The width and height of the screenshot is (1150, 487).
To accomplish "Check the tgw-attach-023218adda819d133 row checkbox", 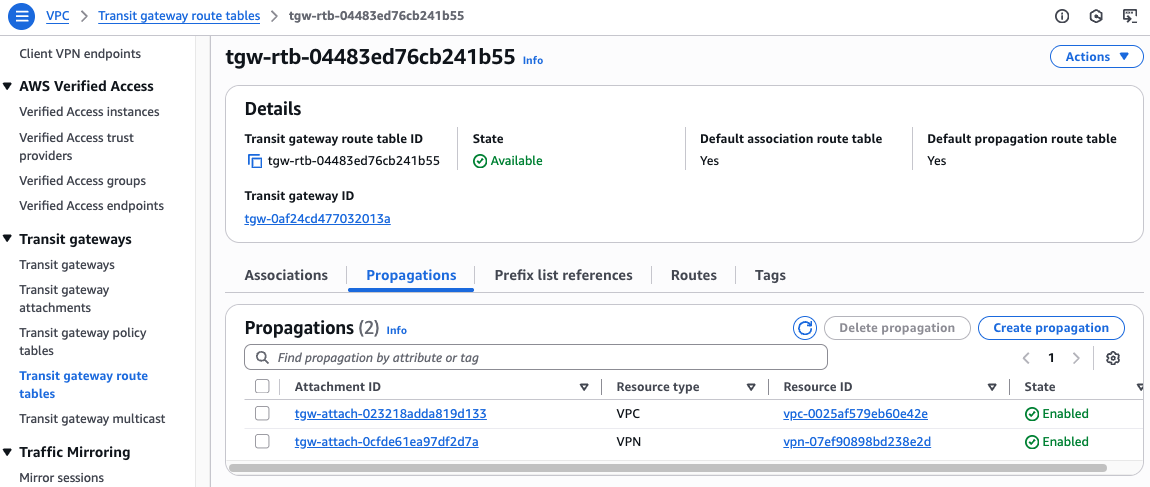I will pyautogui.click(x=262, y=414).
